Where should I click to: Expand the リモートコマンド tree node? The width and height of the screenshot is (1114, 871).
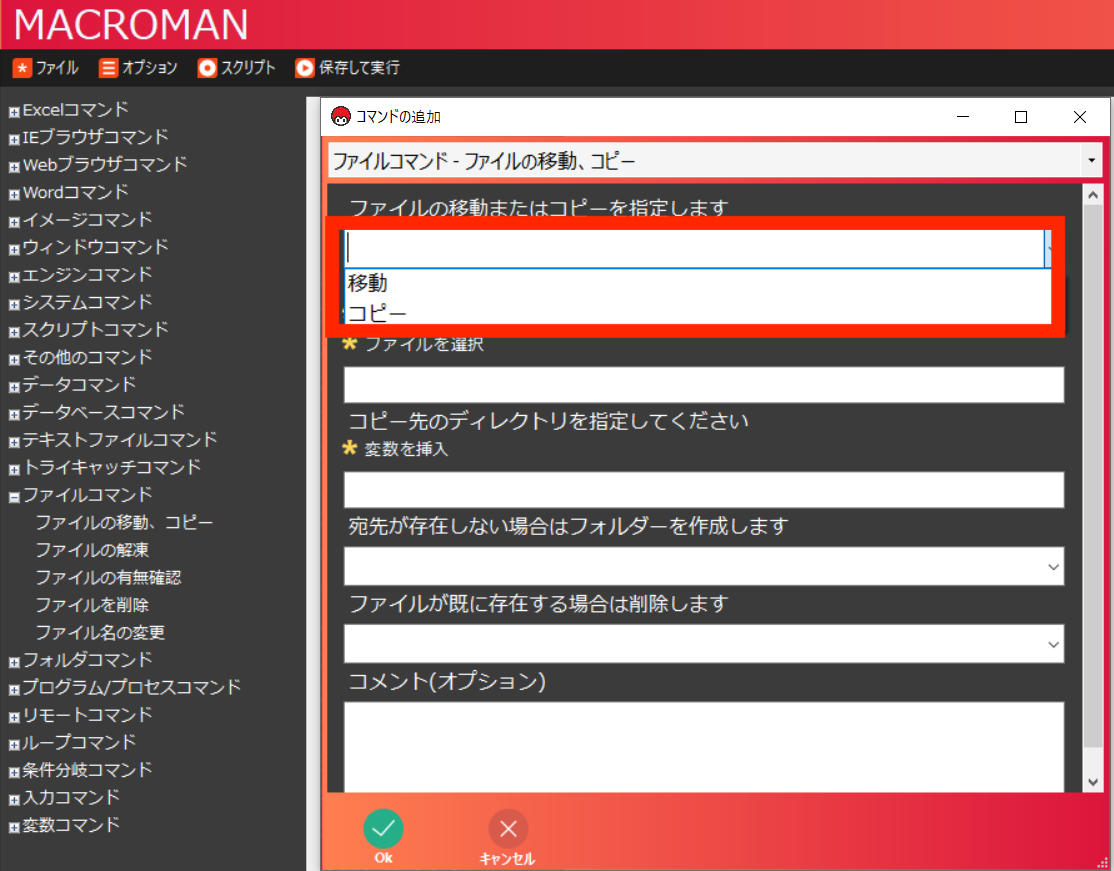pos(13,718)
